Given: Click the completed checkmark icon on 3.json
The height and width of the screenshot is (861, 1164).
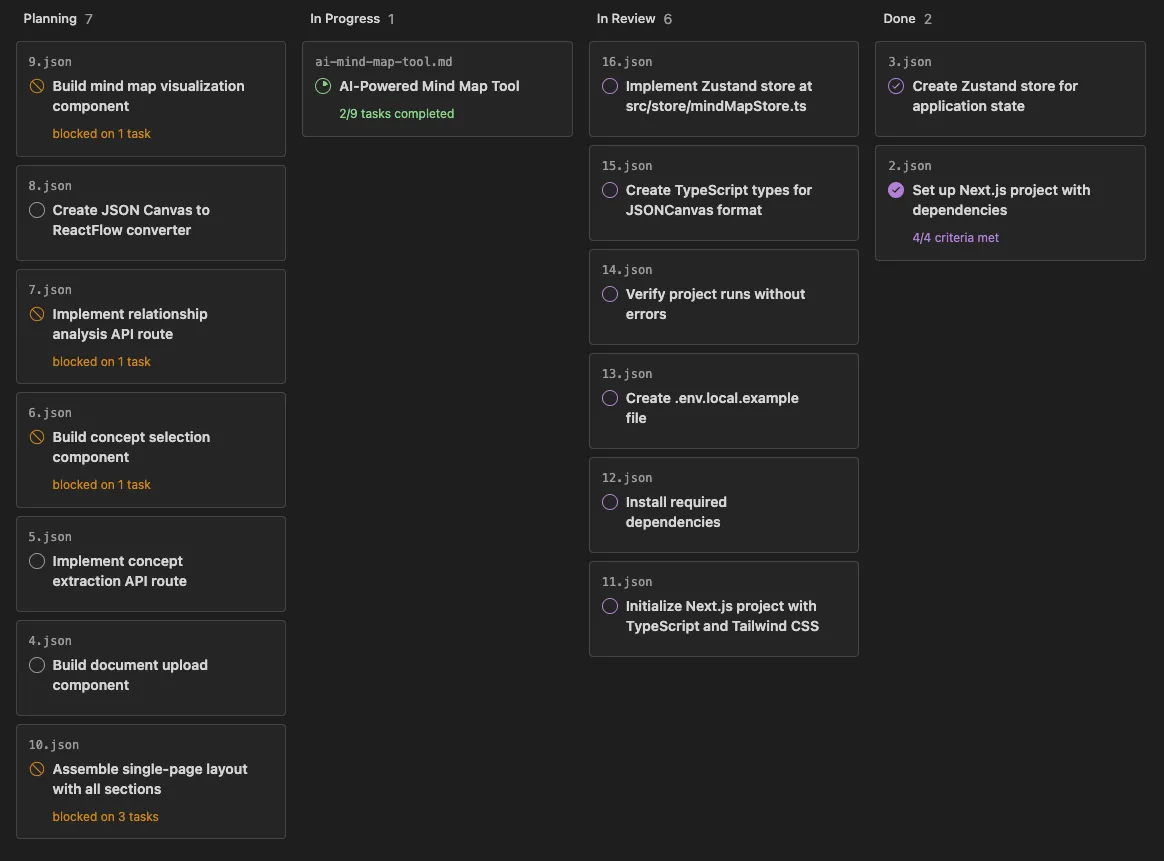Looking at the screenshot, I should [896, 86].
